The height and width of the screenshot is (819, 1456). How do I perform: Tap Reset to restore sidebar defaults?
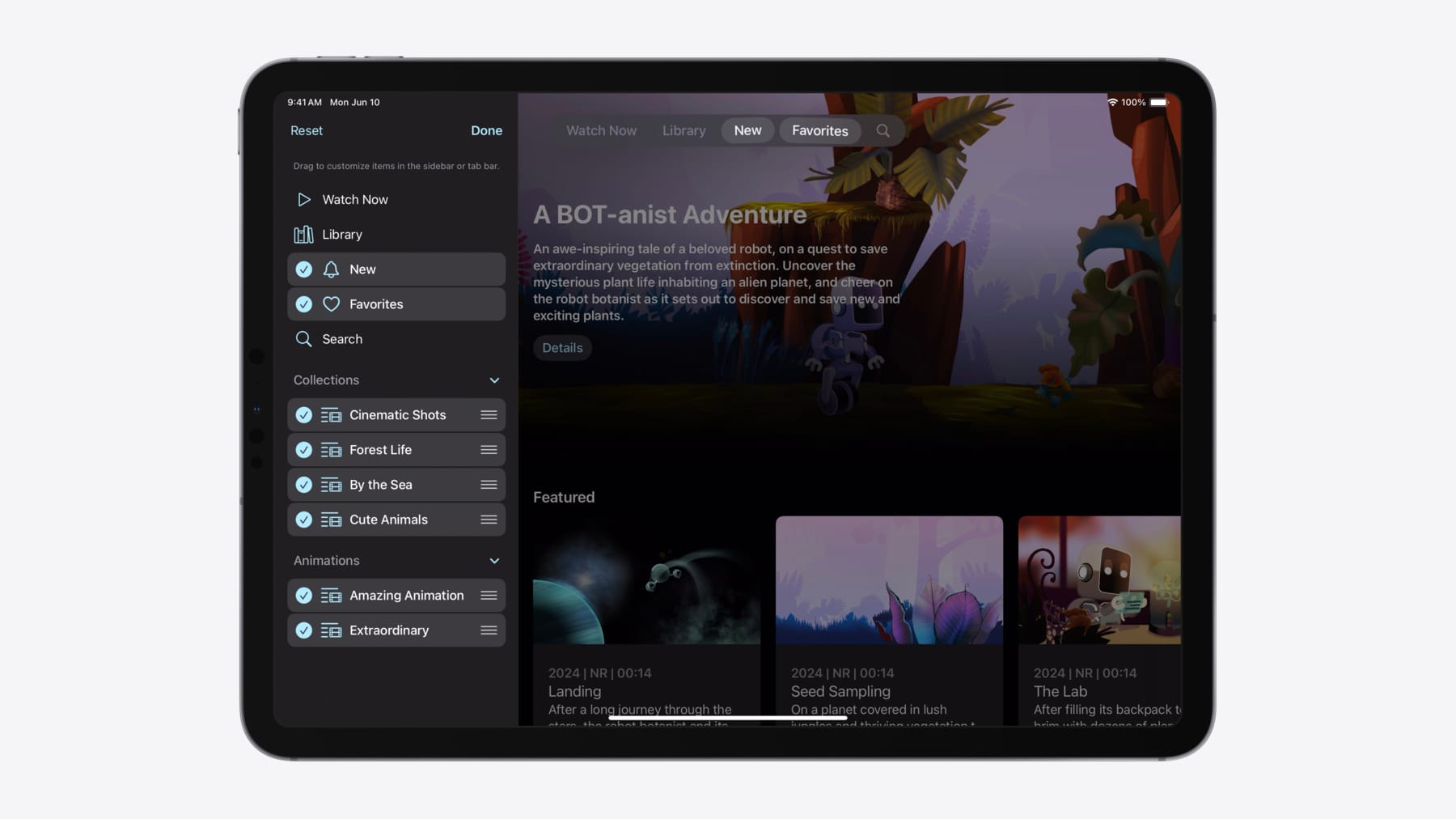click(x=307, y=130)
